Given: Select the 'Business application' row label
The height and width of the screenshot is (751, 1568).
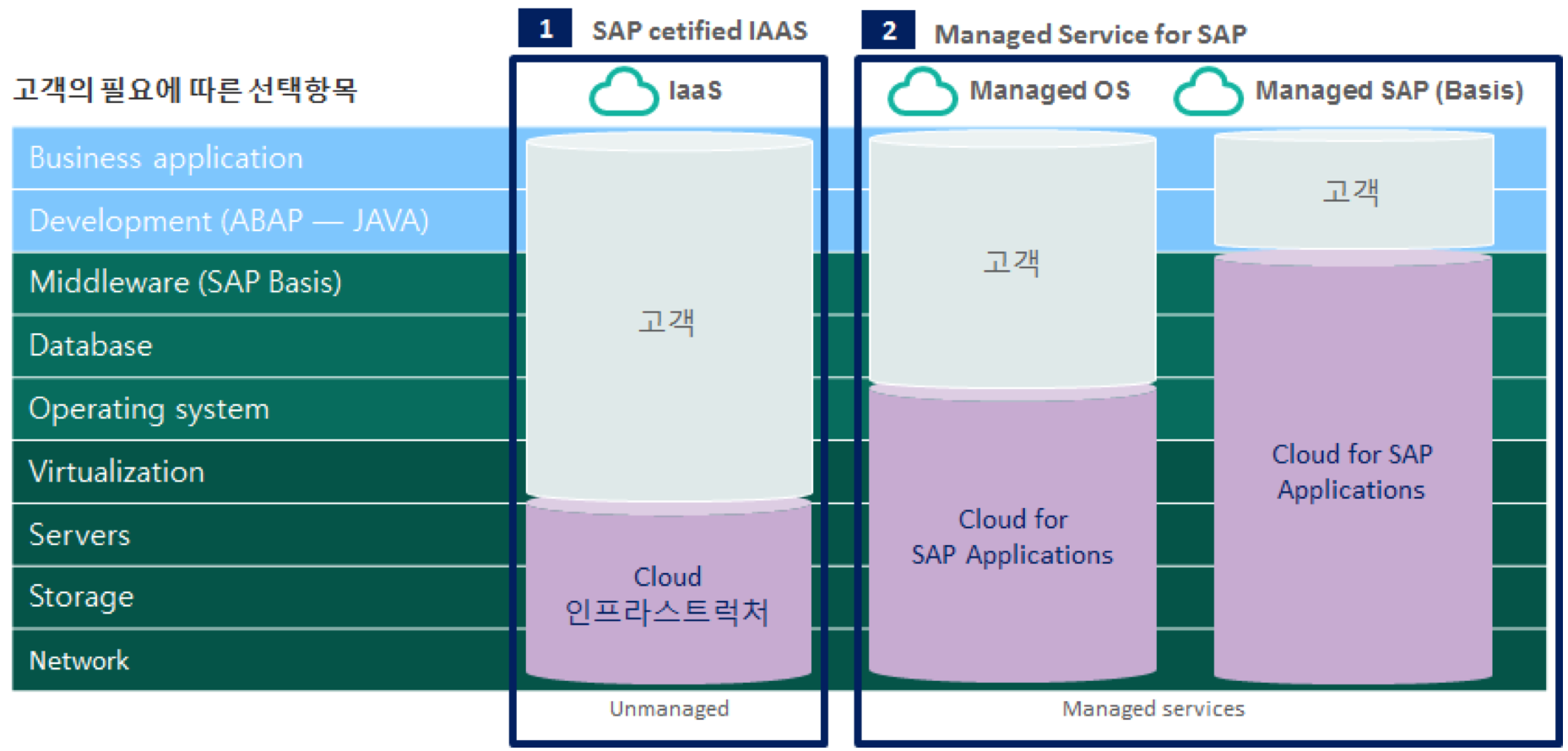Looking at the screenshot, I should click(165, 159).
